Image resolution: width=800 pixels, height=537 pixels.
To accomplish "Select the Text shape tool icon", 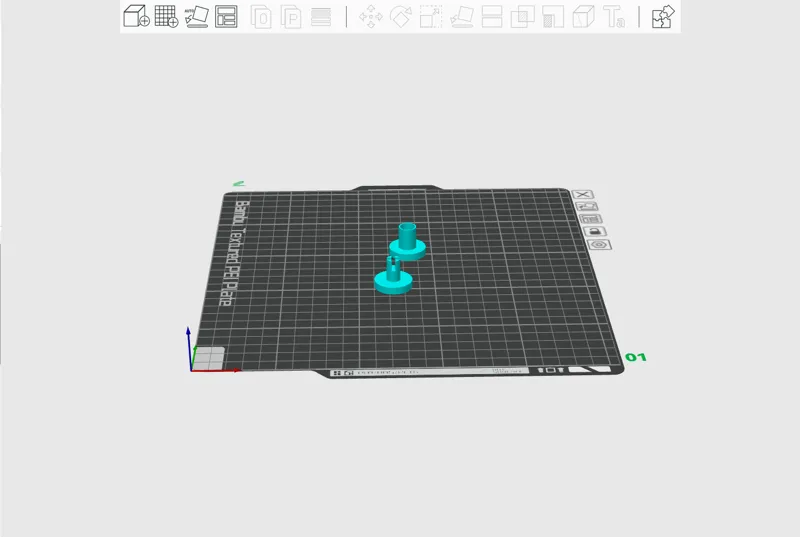I will (x=614, y=17).
